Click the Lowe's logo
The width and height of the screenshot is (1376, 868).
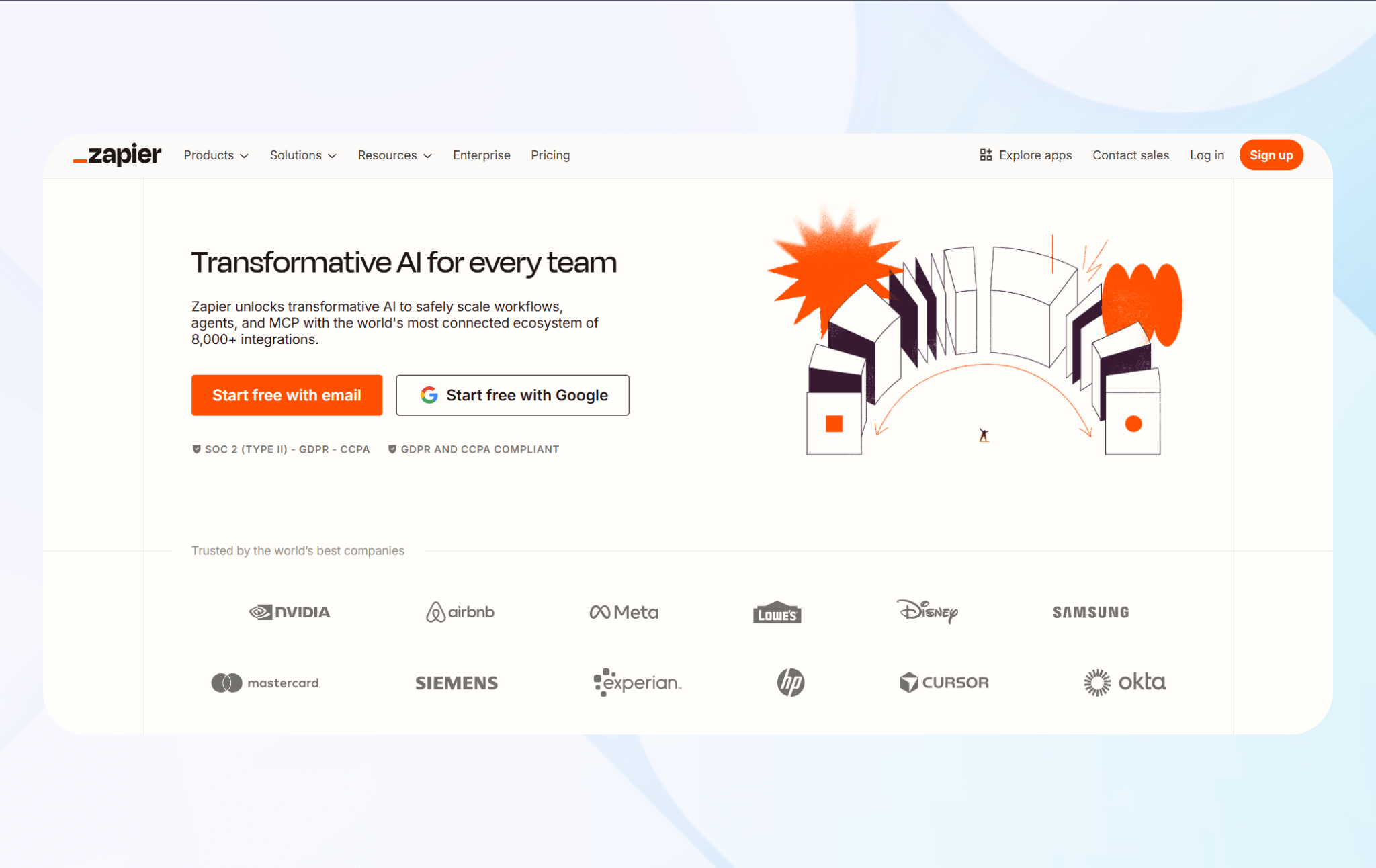(x=777, y=613)
